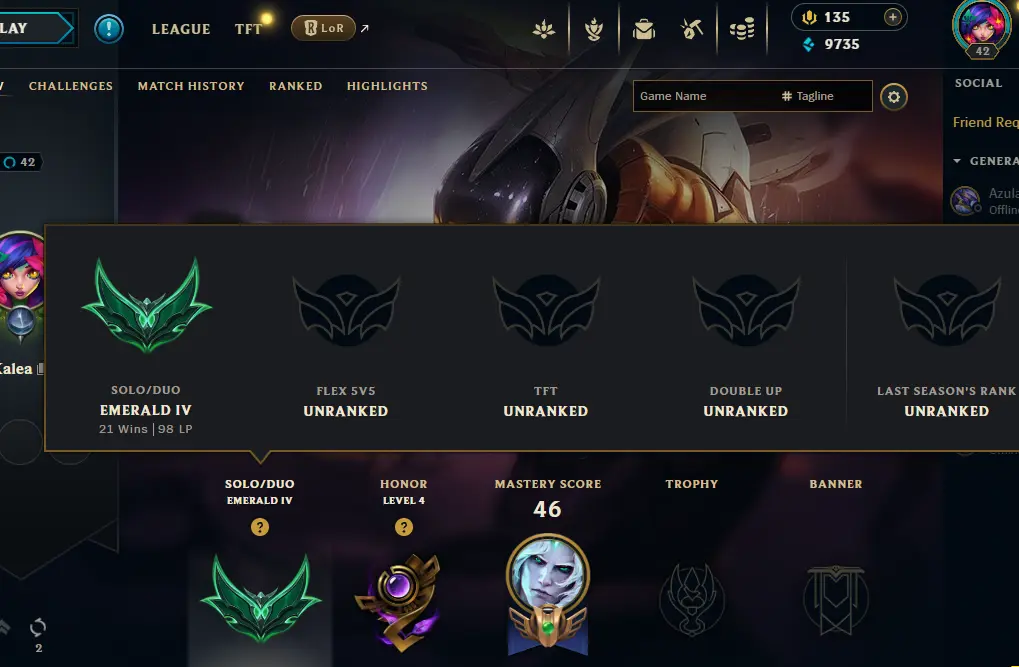
Task: Open the Match History tab
Action: [191, 86]
